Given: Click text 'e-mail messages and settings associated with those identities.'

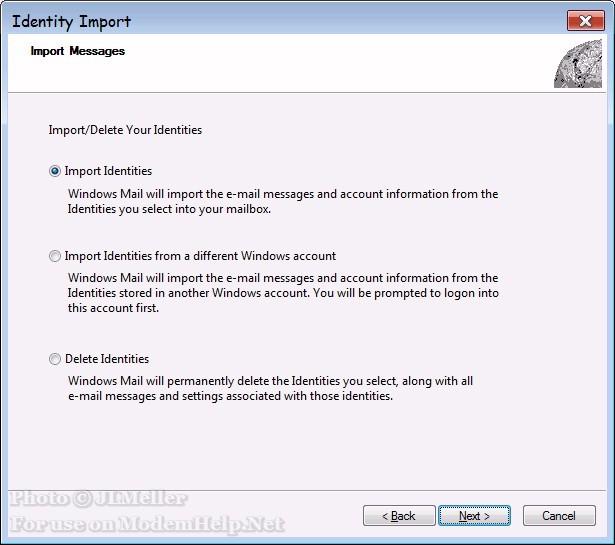Looking at the screenshot, I should click(230, 396).
